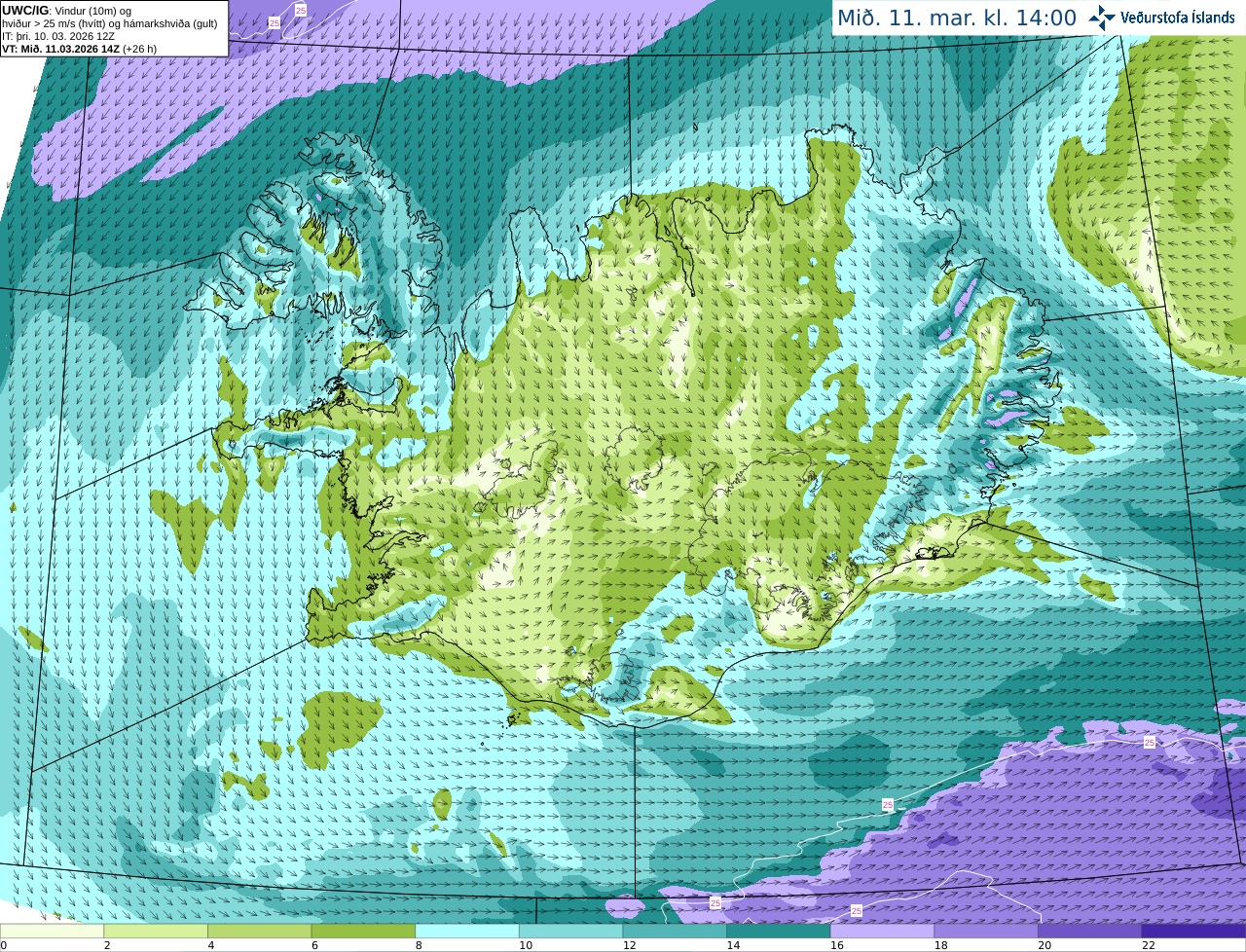
Task: Click the hámarkshviða (gult) description line
Action: [x=109, y=23]
